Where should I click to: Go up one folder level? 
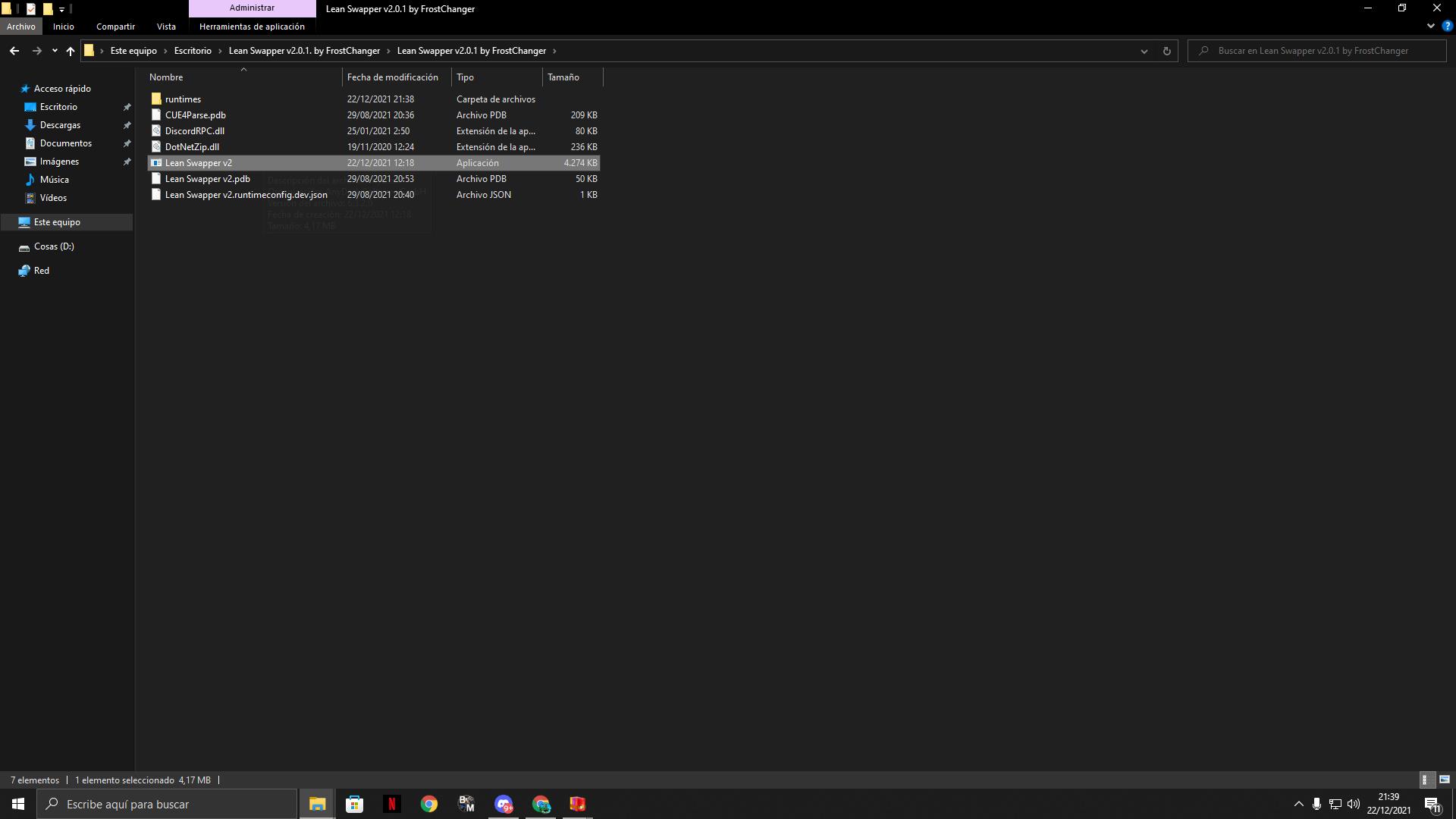tap(71, 51)
